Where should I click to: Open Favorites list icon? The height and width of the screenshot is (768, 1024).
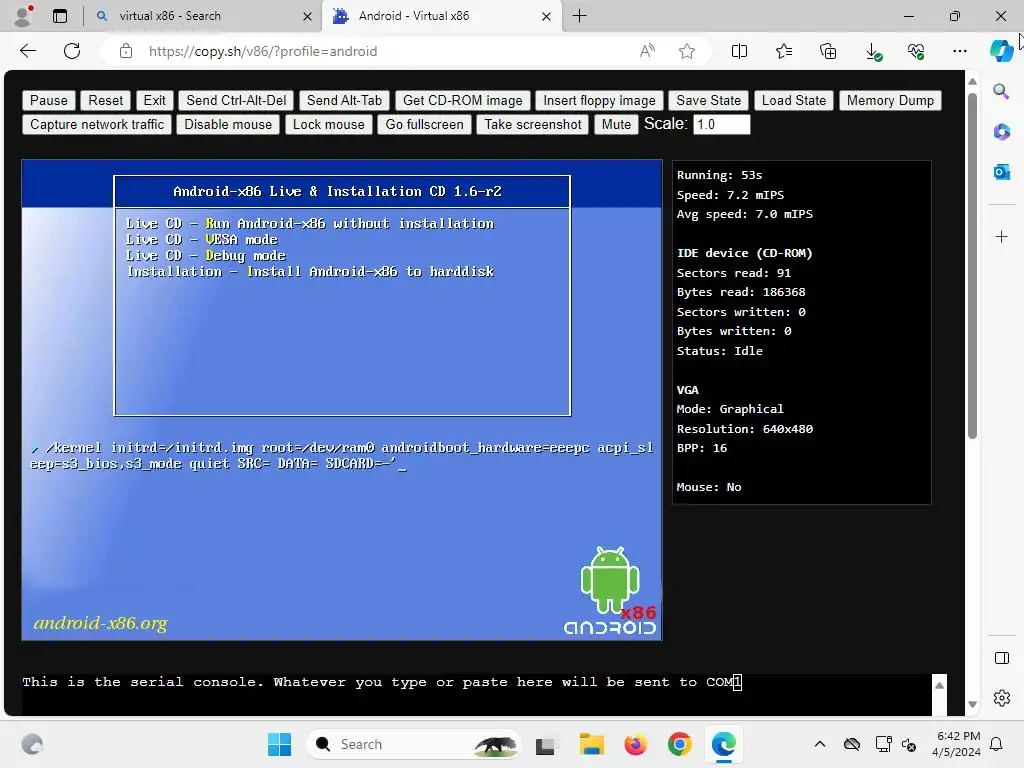[784, 51]
